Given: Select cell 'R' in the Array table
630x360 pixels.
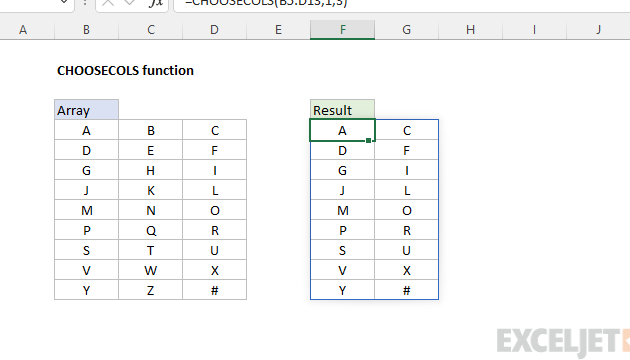Looking at the screenshot, I should 215,230.
